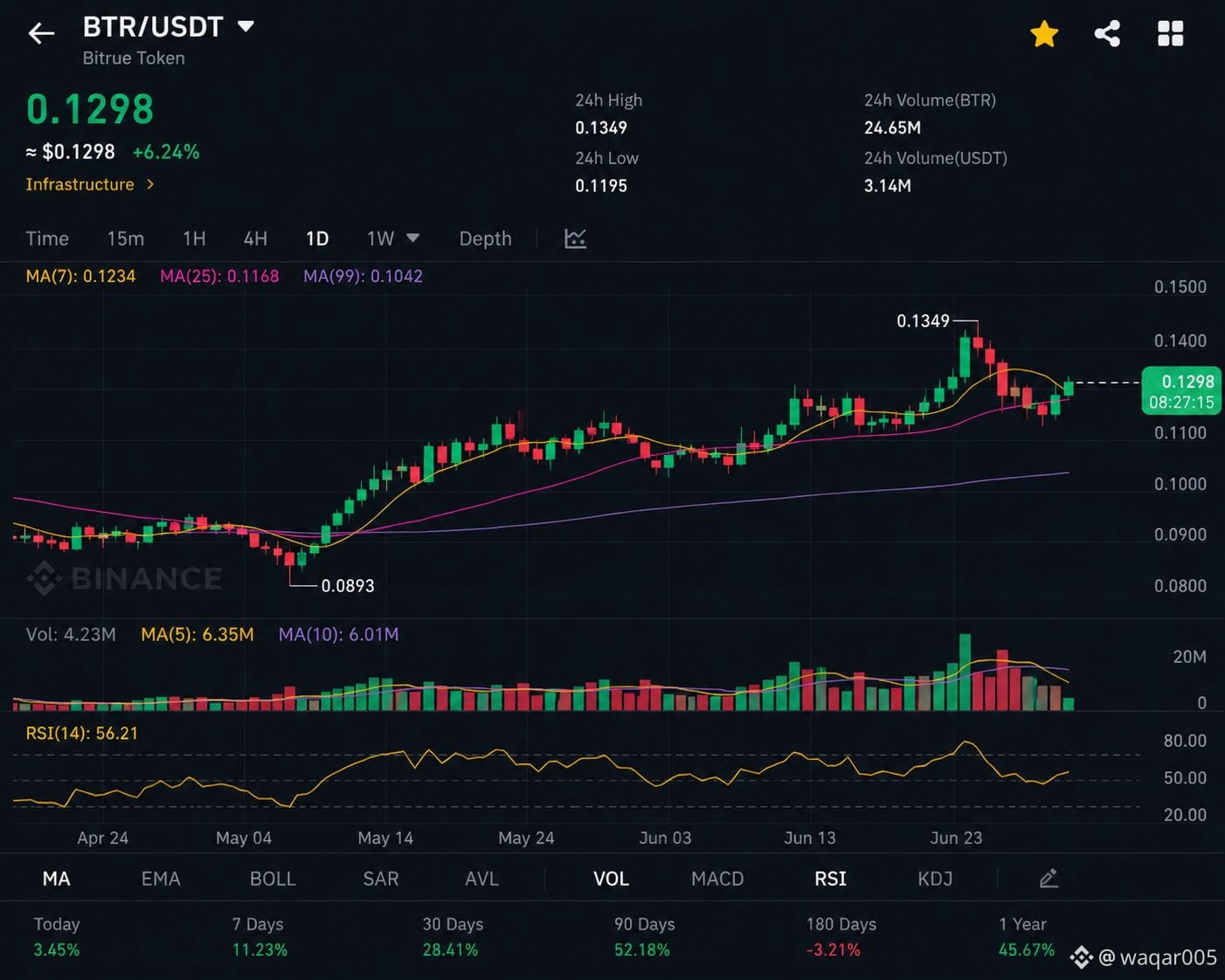Click the MA(5): 6.35M volume label
This screenshot has width=1225, height=980.
197,634
